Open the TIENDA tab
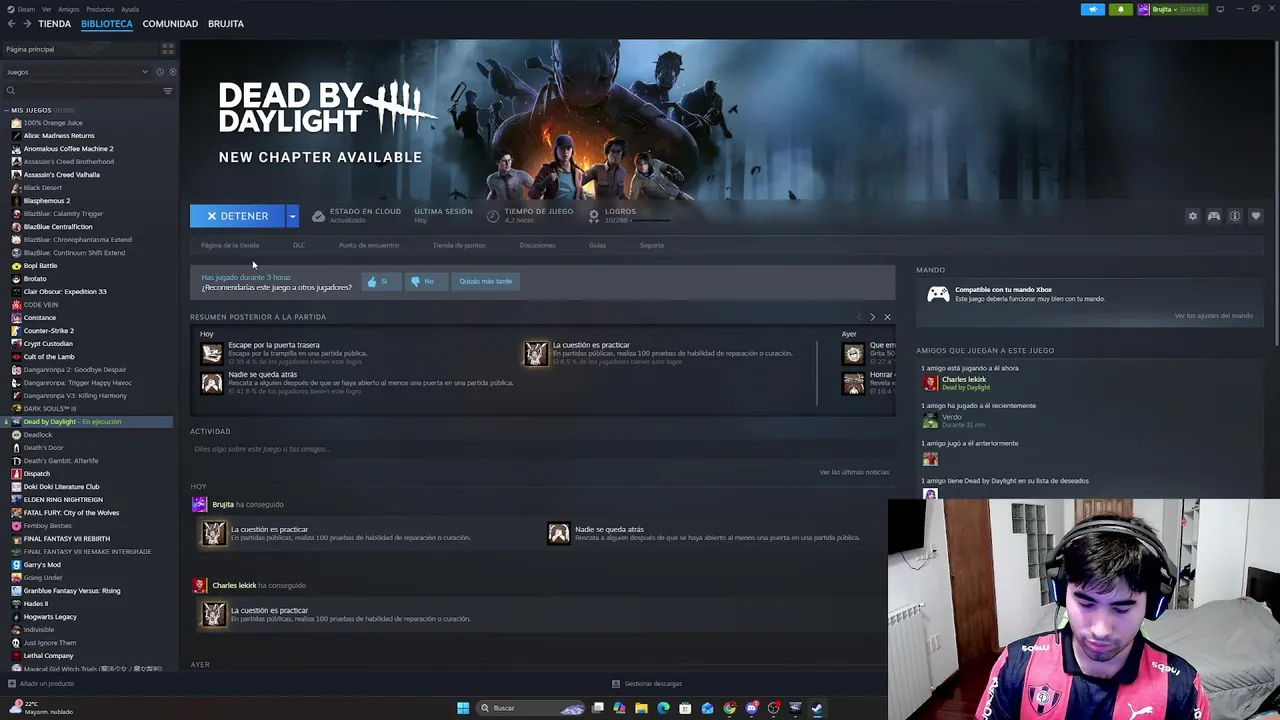Viewport: 1280px width, 720px height. click(x=54, y=23)
